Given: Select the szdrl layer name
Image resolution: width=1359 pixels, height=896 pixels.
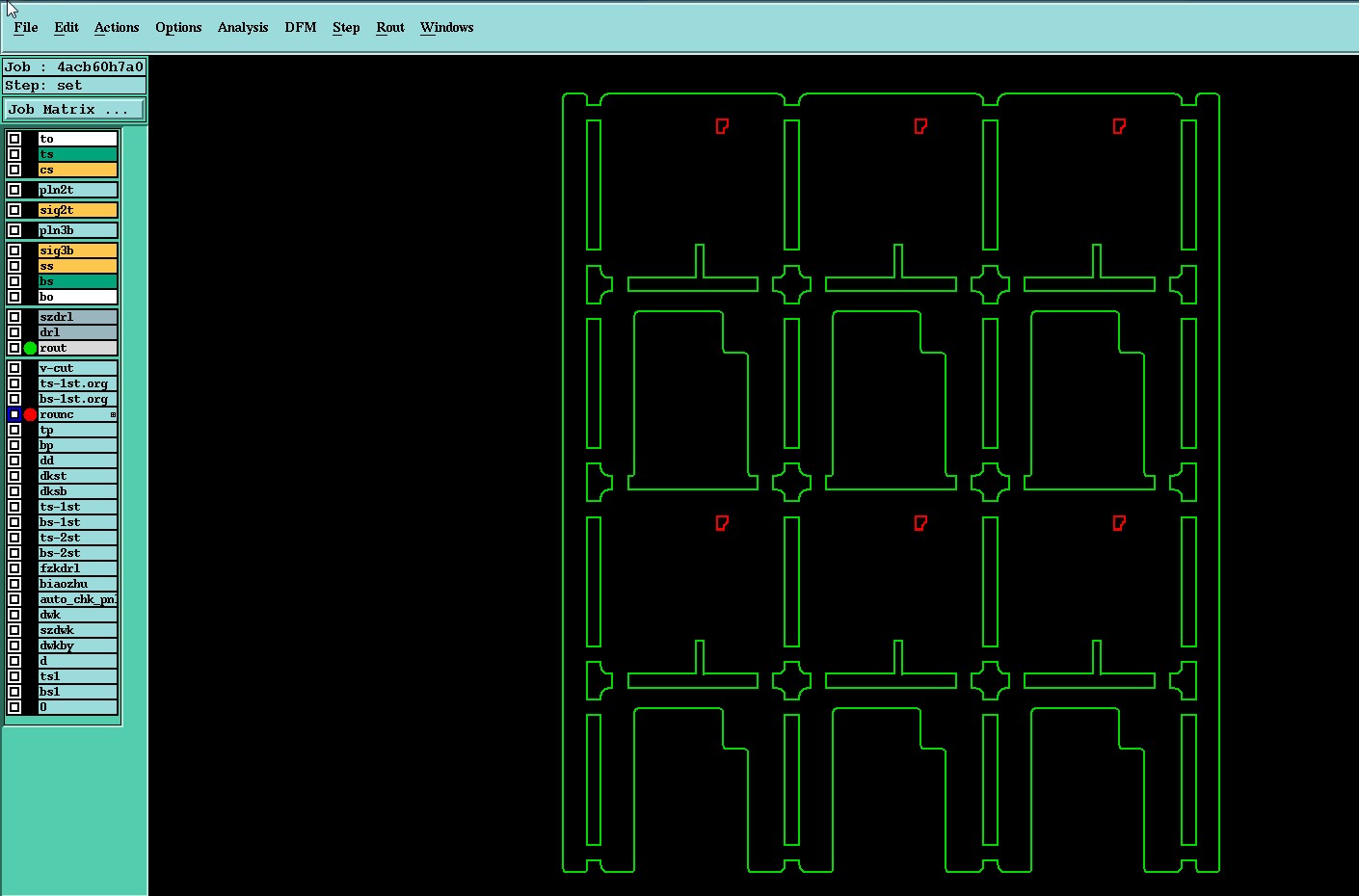Looking at the screenshot, I should tap(77, 317).
